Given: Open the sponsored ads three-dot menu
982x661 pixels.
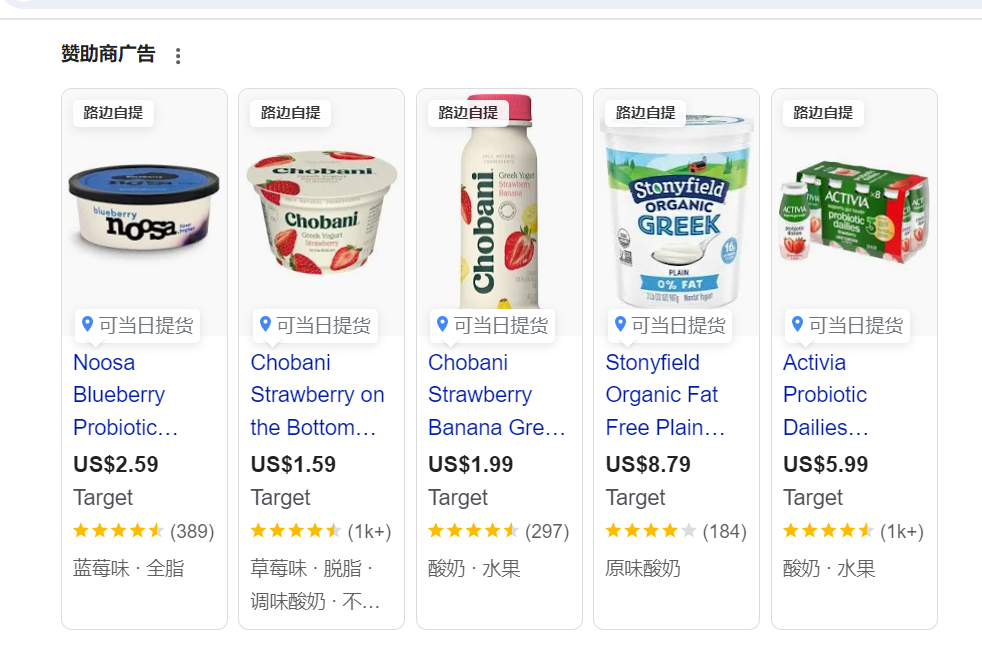Looking at the screenshot, I should click(178, 56).
